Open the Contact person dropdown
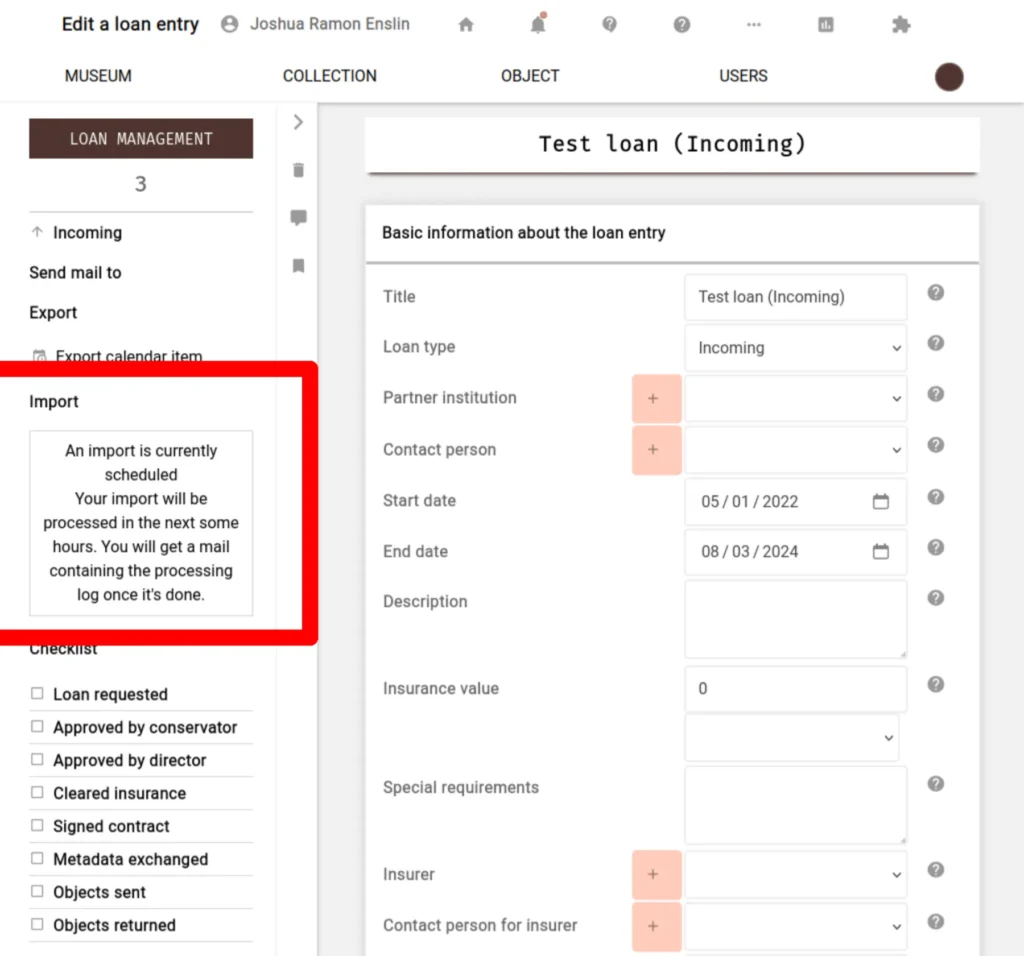Viewport: 1024px width, 956px height. [795, 449]
